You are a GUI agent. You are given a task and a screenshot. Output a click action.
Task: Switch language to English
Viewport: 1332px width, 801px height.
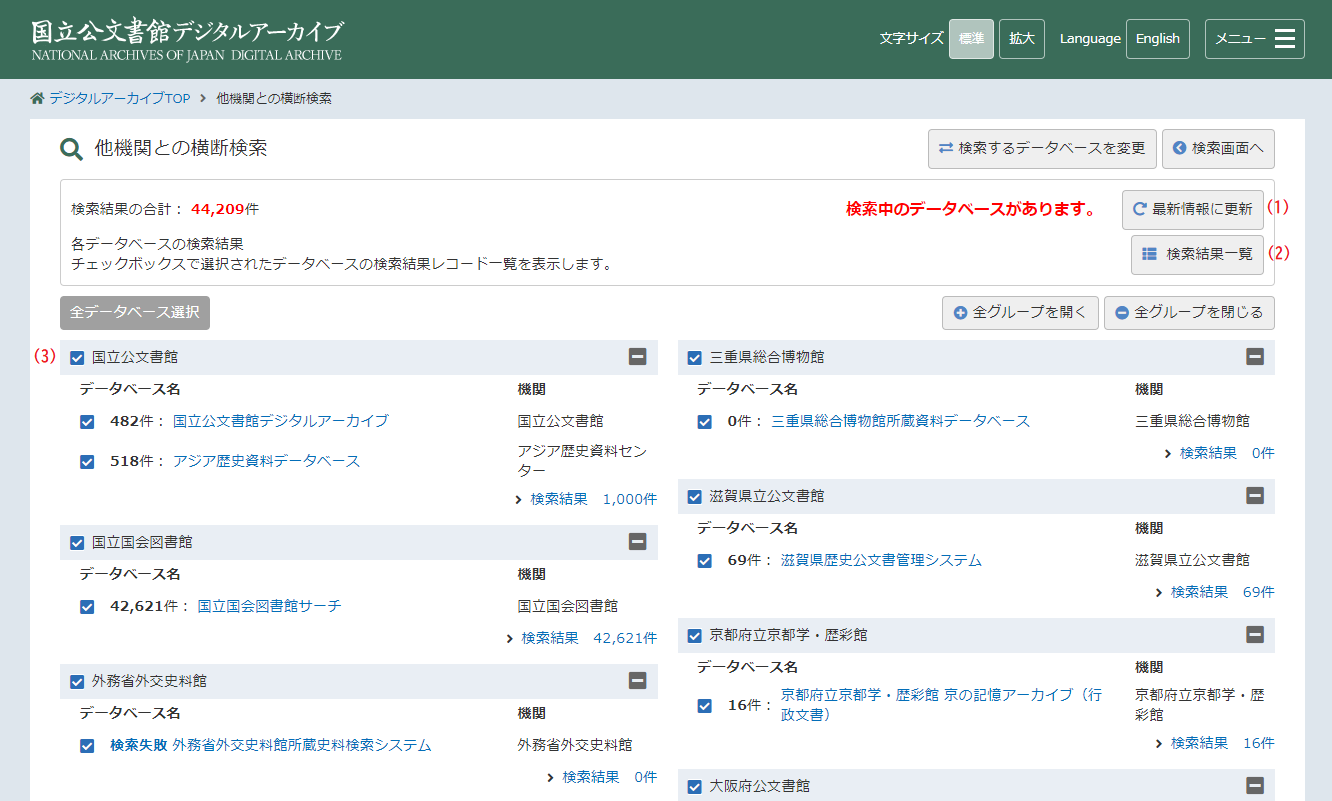click(x=1158, y=39)
